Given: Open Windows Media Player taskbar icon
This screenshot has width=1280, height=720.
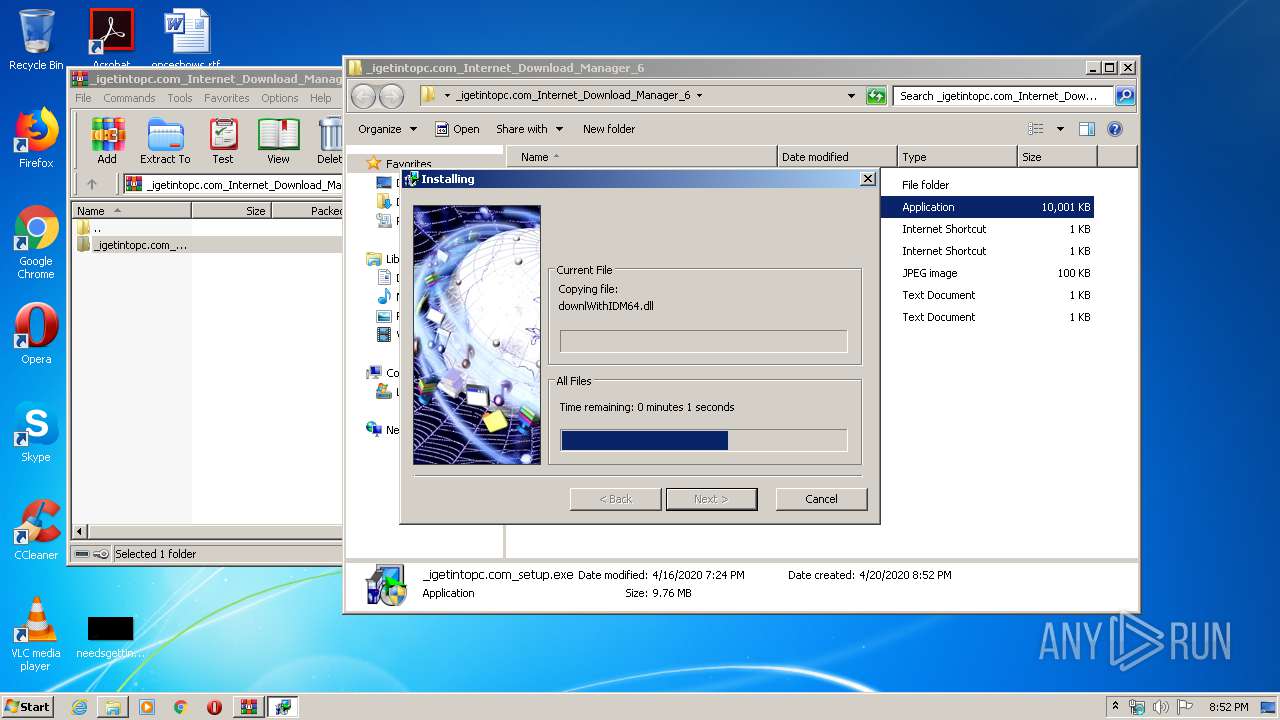Looking at the screenshot, I should [147, 707].
